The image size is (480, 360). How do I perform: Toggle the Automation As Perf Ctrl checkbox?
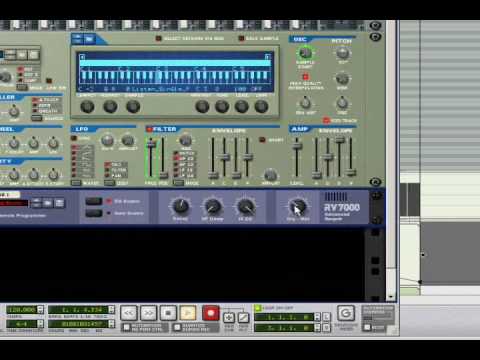click(x=126, y=327)
